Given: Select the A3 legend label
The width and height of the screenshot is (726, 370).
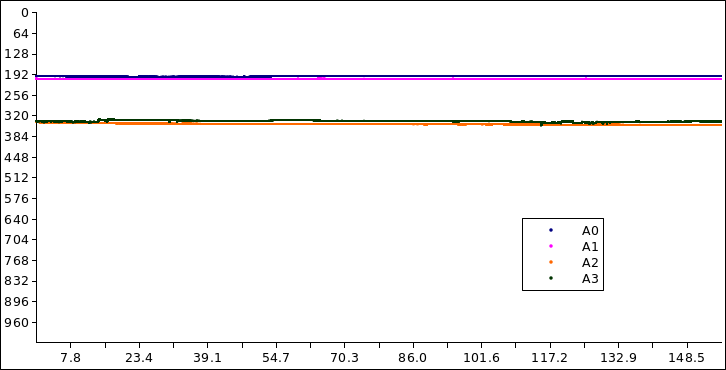Looking at the screenshot, I should (x=590, y=279).
